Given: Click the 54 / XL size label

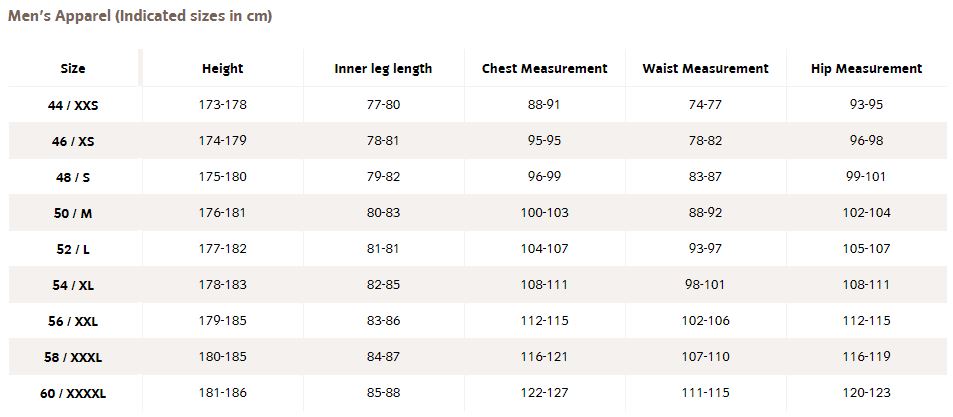Looking at the screenshot, I should click(x=73, y=285).
